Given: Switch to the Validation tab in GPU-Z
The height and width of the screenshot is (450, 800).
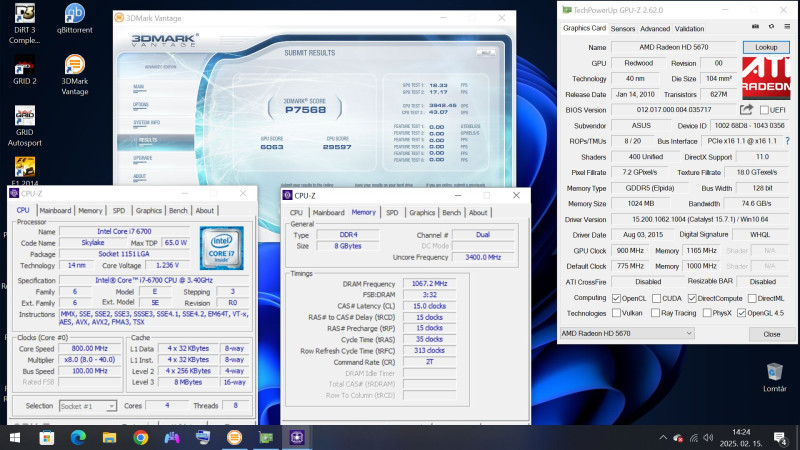Looking at the screenshot, I should 689,29.
